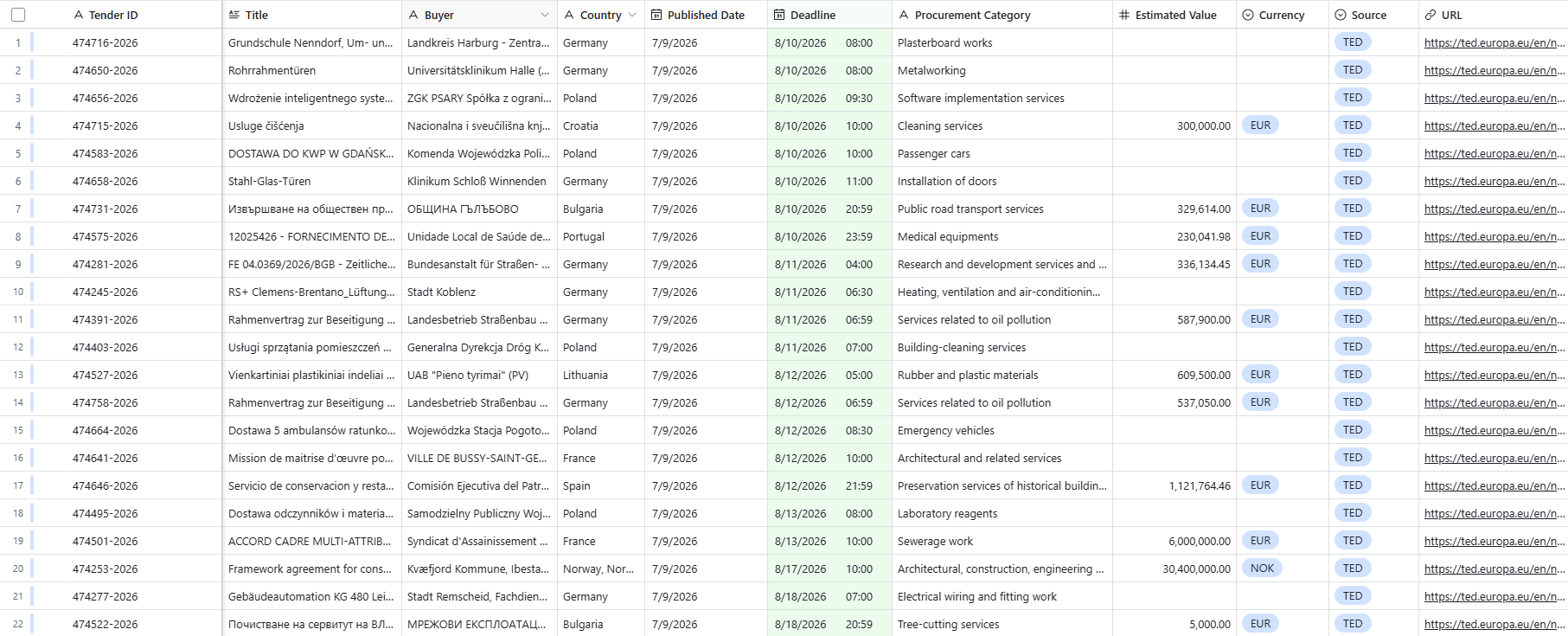Screen dimensions: 1568x636
Task: Select the Deadline column header
Action: [829, 15]
